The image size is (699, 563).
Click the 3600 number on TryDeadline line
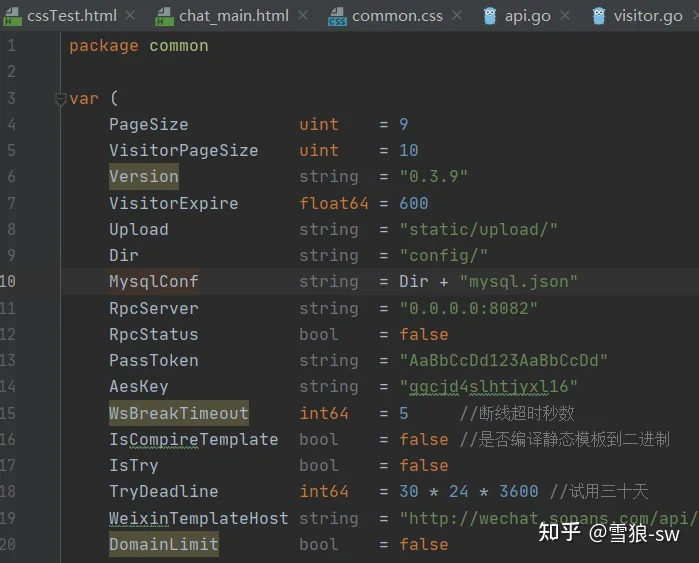pos(518,491)
